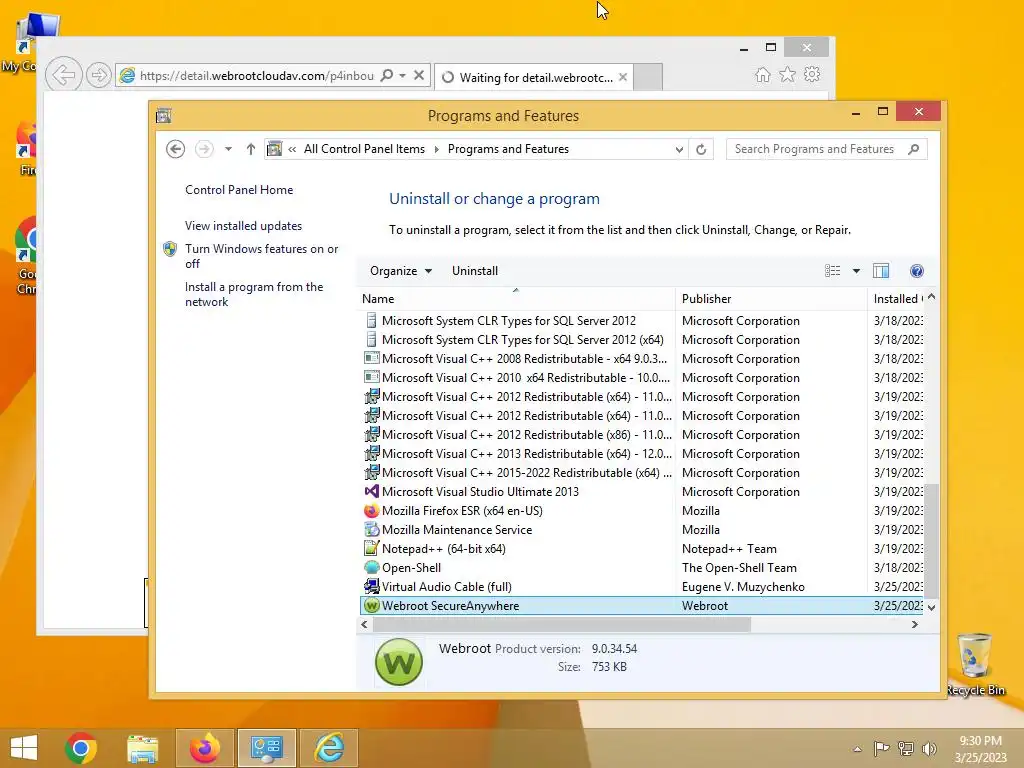Image resolution: width=1024 pixels, height=768 pixels.
Task: Open a new tab in Internet Explorer
Action: pos(648,77)
